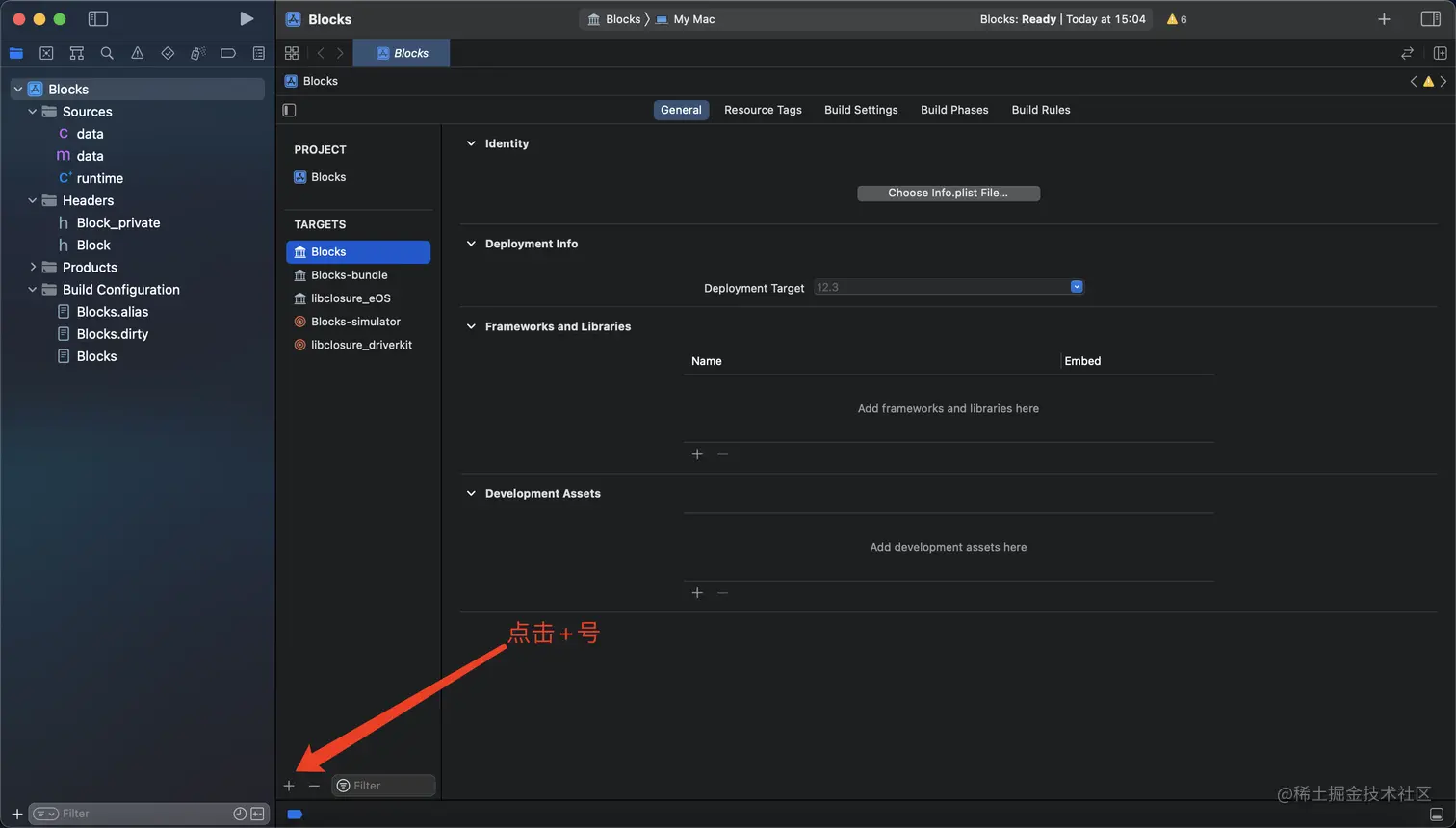Open the source control navigator
The image size is (1456, 828).
pos(46,53)
